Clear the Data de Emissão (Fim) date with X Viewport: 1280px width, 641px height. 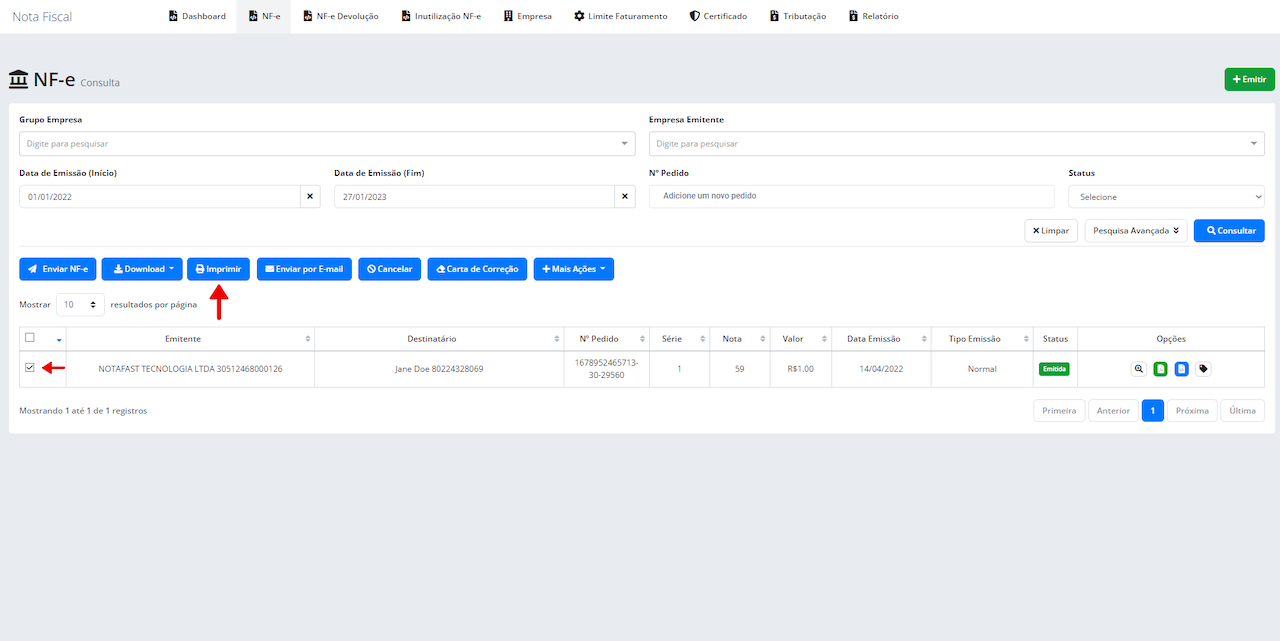pyautogui.click(x=625, y=197)
